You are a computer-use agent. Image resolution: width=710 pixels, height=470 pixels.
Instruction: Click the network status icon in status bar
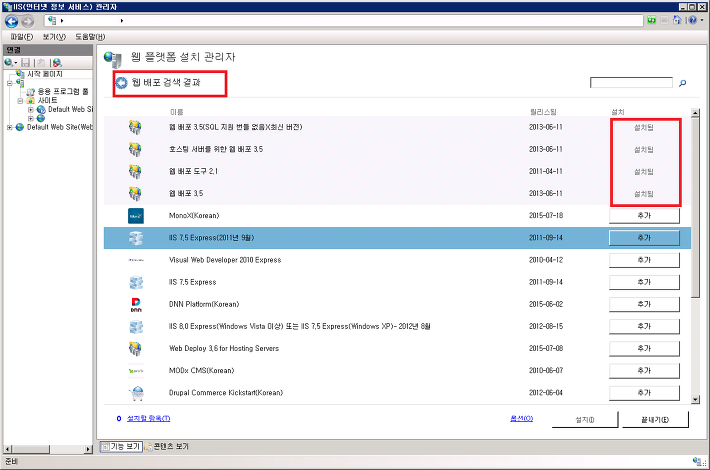pyautogui.click(x=699, y=462)
